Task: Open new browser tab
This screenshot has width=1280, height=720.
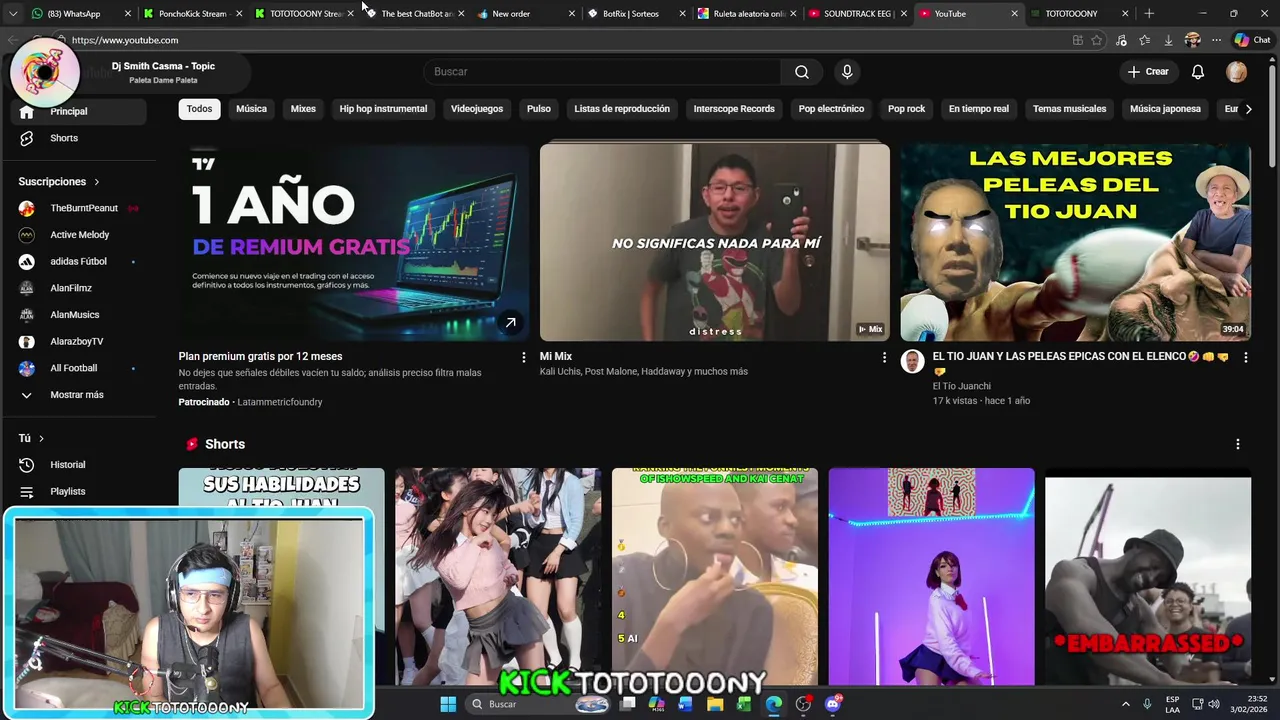Action: (1149, 14)
